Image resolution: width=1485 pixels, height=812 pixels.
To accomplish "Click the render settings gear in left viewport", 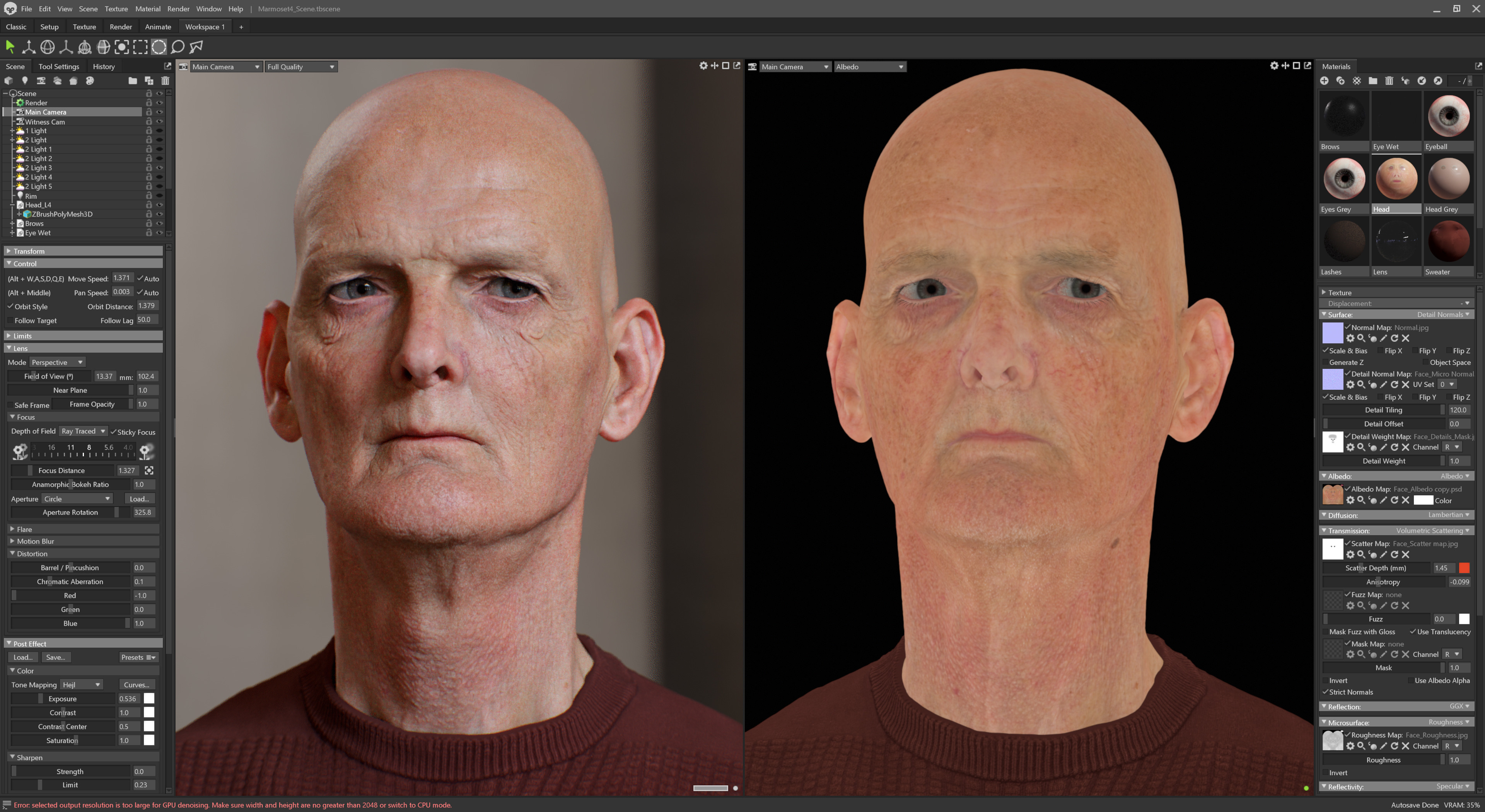I will [x=703, y=66].
